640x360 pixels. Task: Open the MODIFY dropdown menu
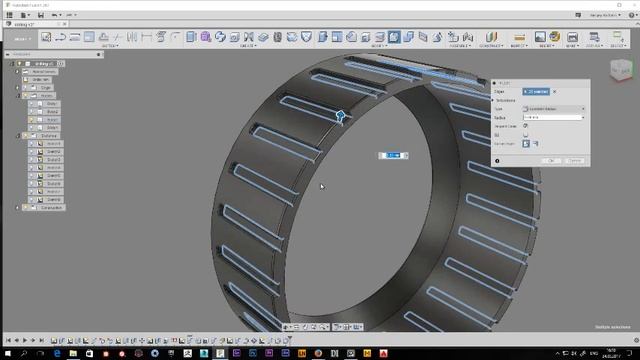pos(379,46)
